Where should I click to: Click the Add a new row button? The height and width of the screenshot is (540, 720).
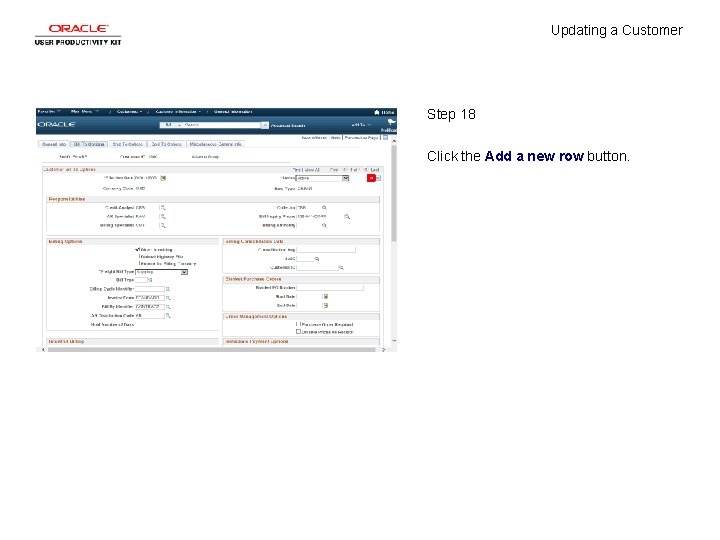click(371, 178)
